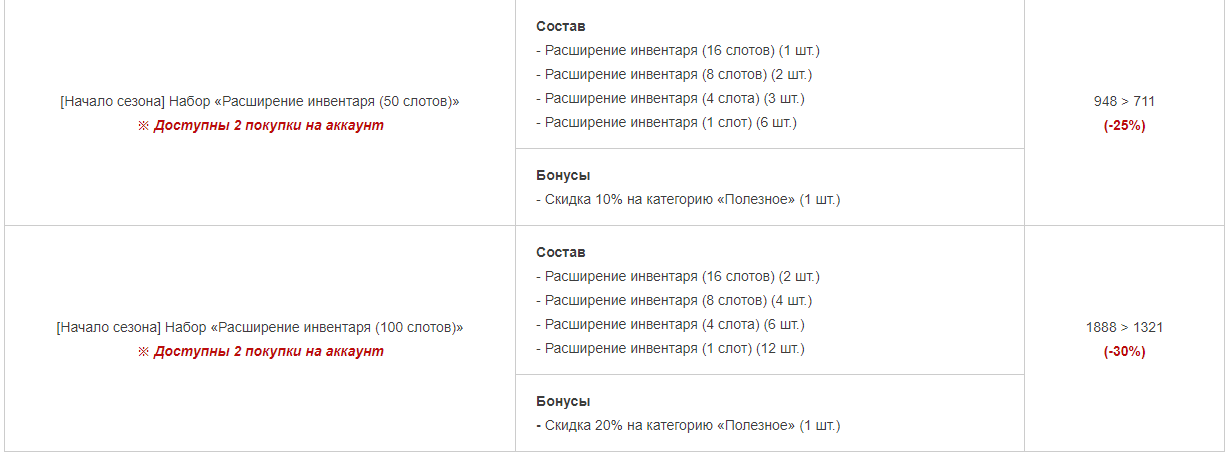The height and width of the screenshot is (456, 1229).
Task: Click the price '1888 > 1321'
Action: click(1124, 327)
